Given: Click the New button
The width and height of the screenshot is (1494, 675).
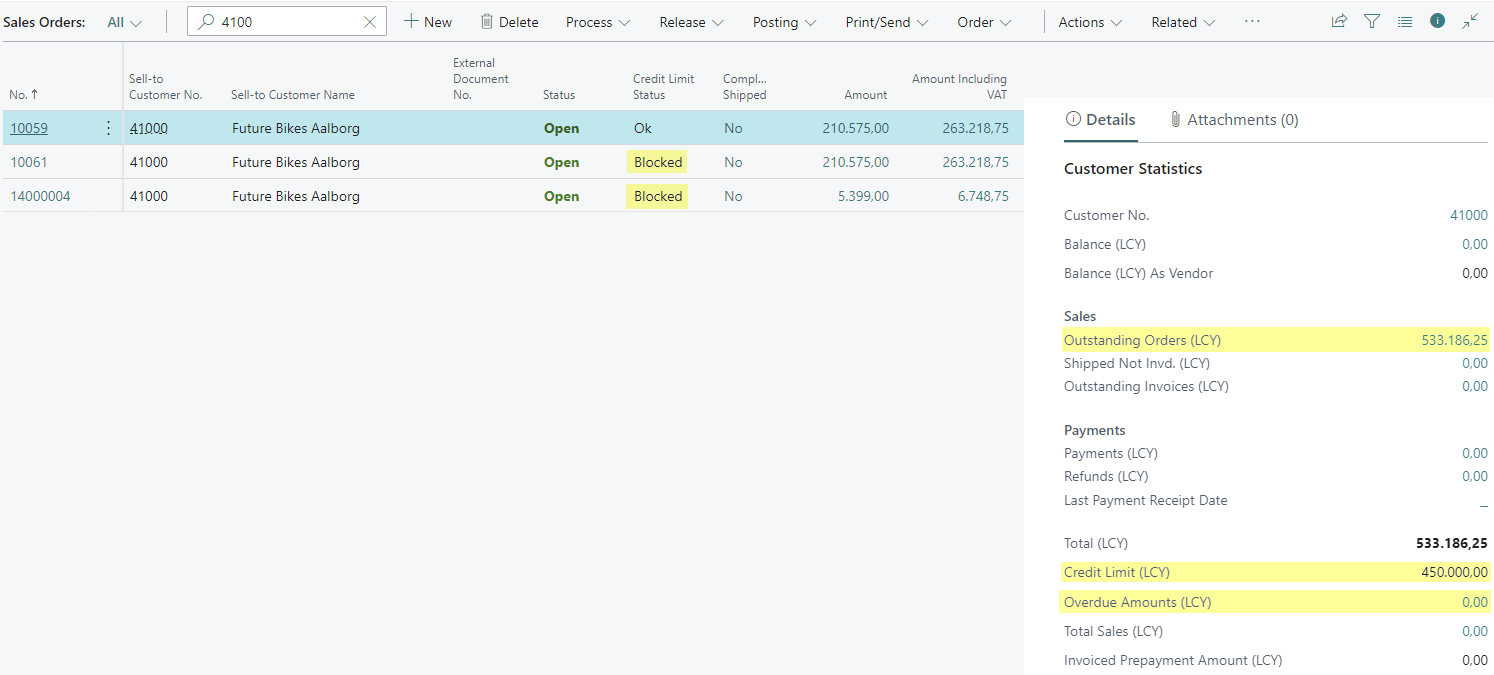Looking at the screenshot, I should (428, 22).
